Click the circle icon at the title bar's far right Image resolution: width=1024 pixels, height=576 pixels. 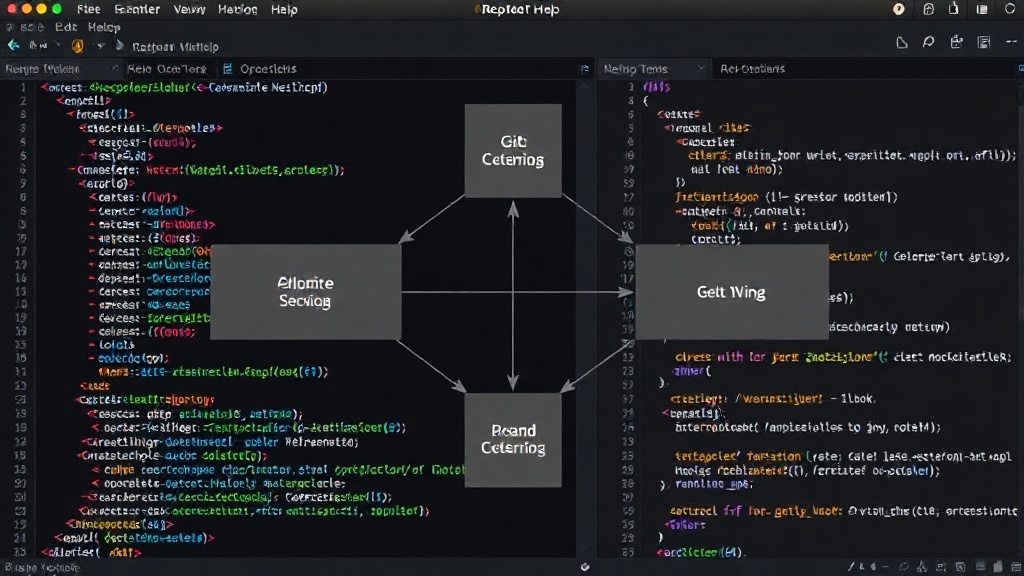[1010, 9]
